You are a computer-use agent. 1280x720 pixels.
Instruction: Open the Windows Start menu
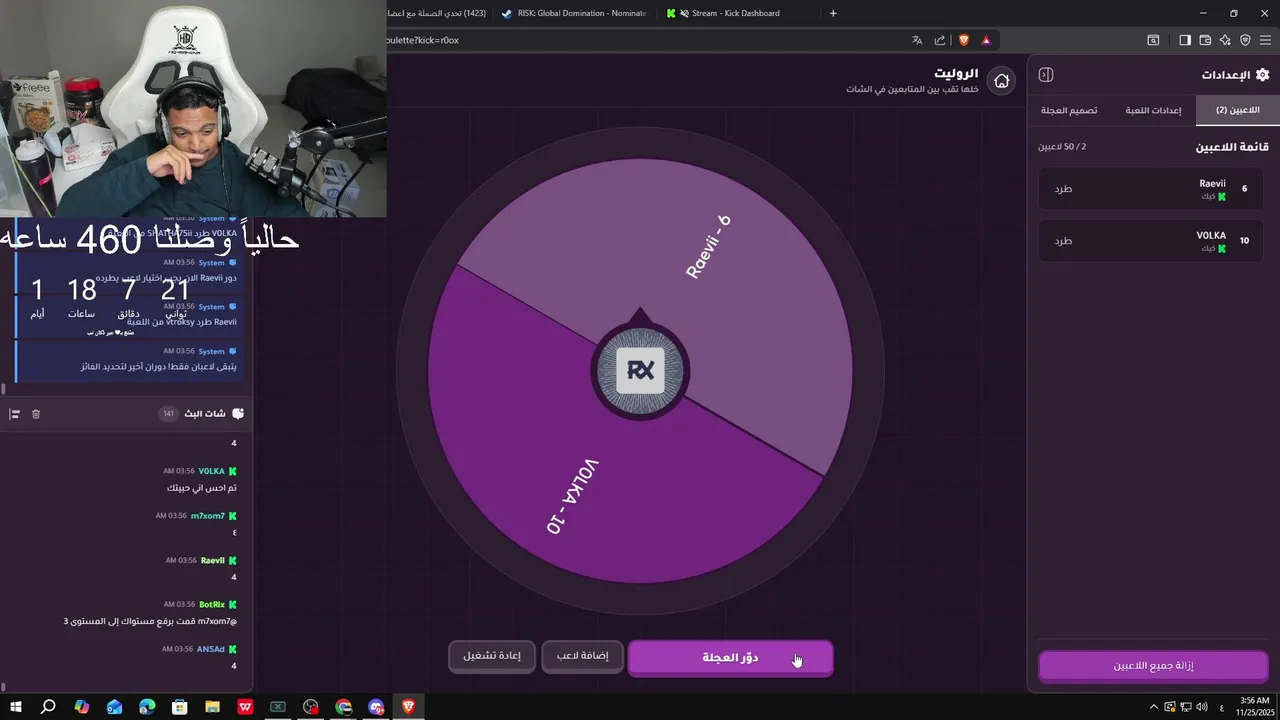(x=16, y=707)
